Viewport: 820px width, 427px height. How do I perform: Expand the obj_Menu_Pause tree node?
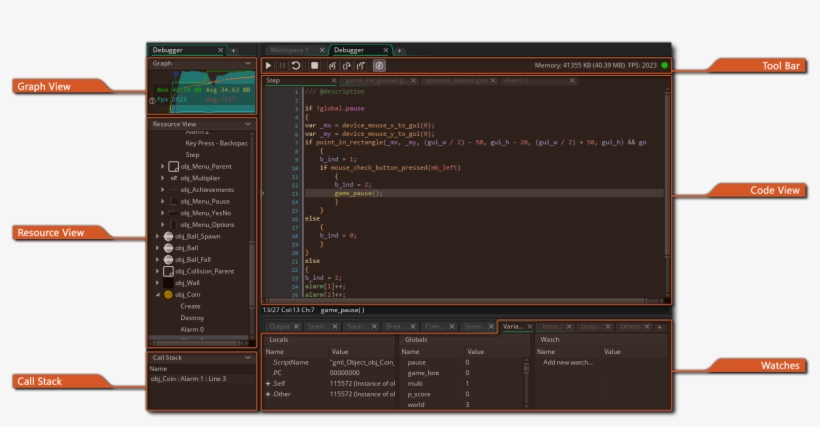(163, 201)
